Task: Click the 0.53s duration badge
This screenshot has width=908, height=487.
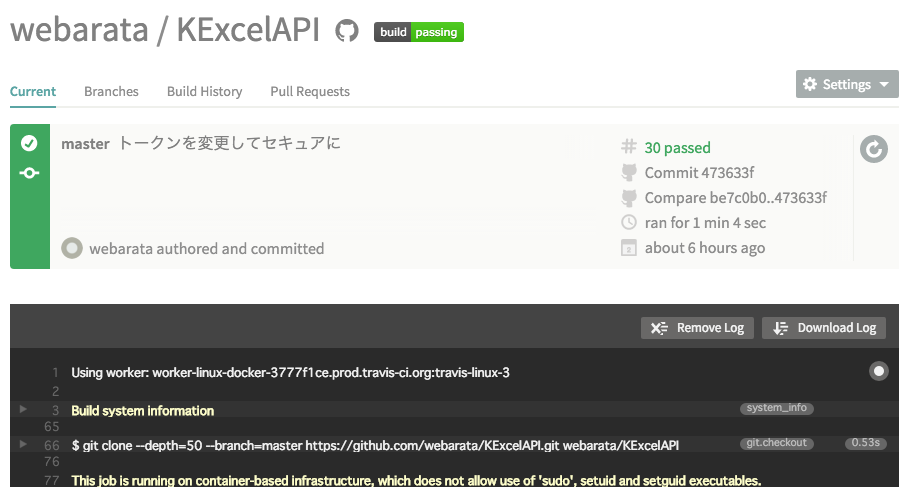Action: (865, 443)
